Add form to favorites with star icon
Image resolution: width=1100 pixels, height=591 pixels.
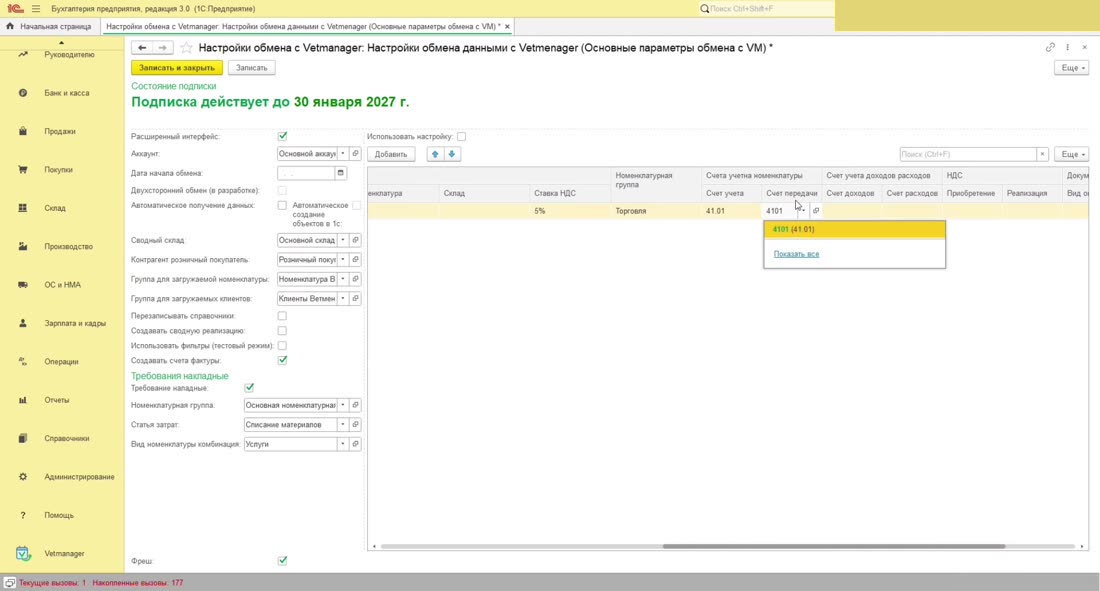click(187, 48)
